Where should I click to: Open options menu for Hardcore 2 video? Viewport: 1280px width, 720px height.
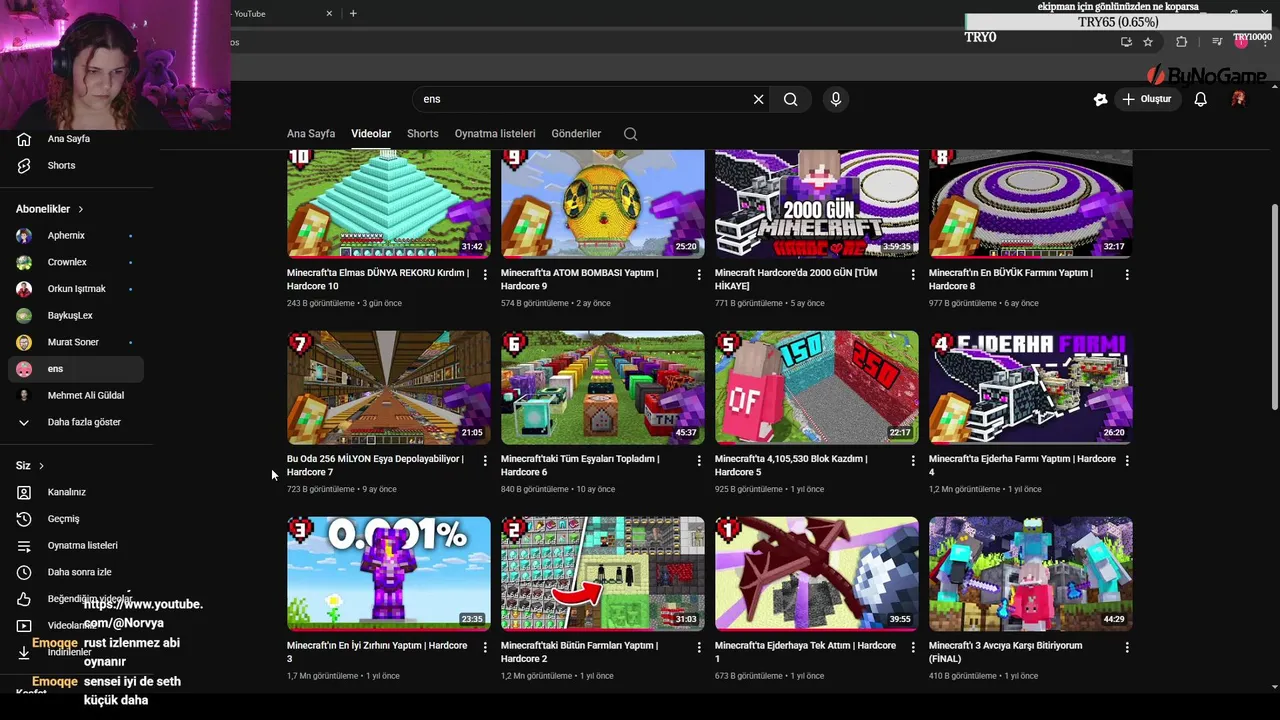[x=699, y=647]
